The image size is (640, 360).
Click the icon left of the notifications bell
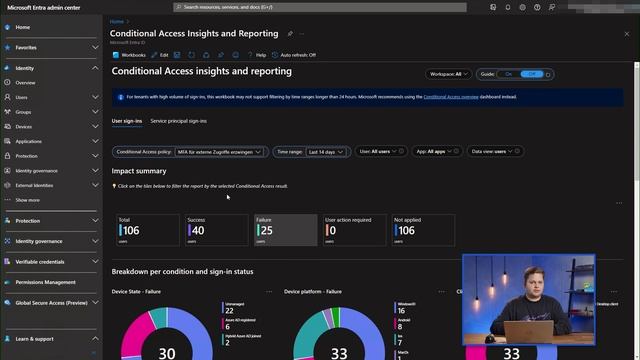[493, 7]
